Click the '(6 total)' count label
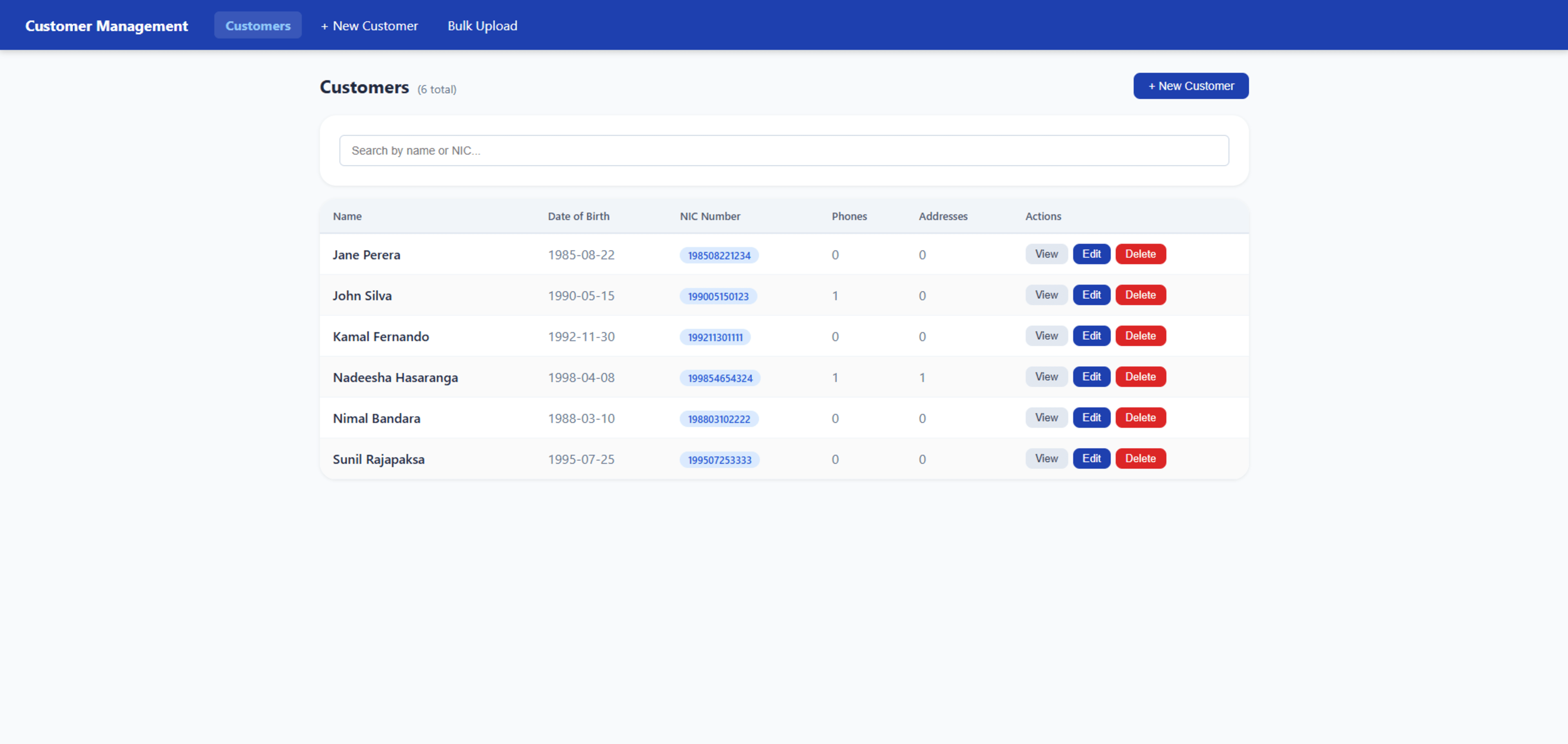Screen dimensions: 1568x744 (437, 89)
